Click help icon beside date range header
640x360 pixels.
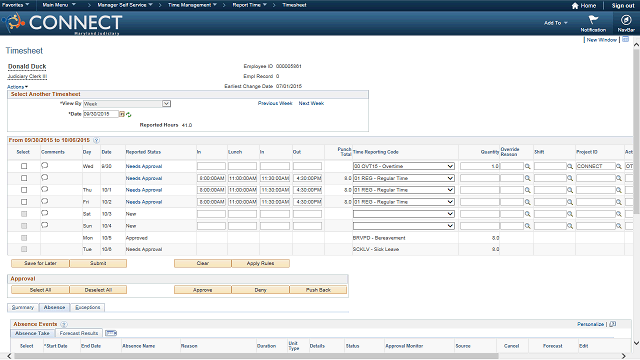pyautogui.click(x=96, y=140)
